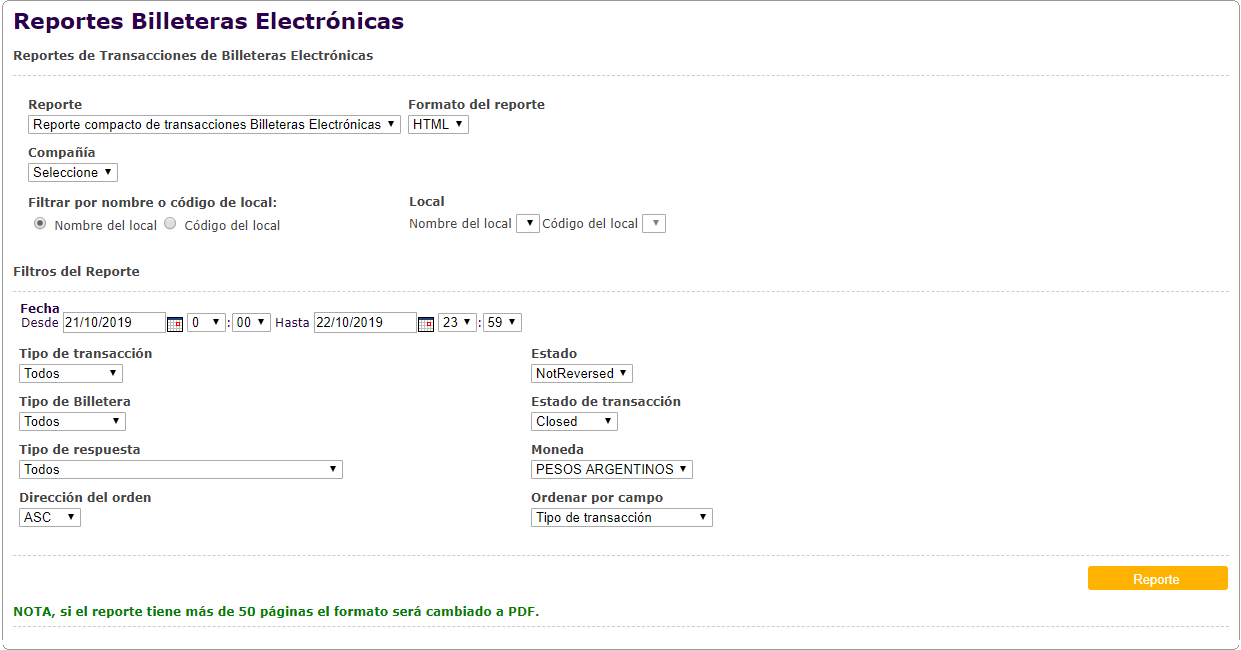Image resolution: width=1241 pixels, height=650 pixels.
Task: Click the Desde date input field
Action: [113, 323]
